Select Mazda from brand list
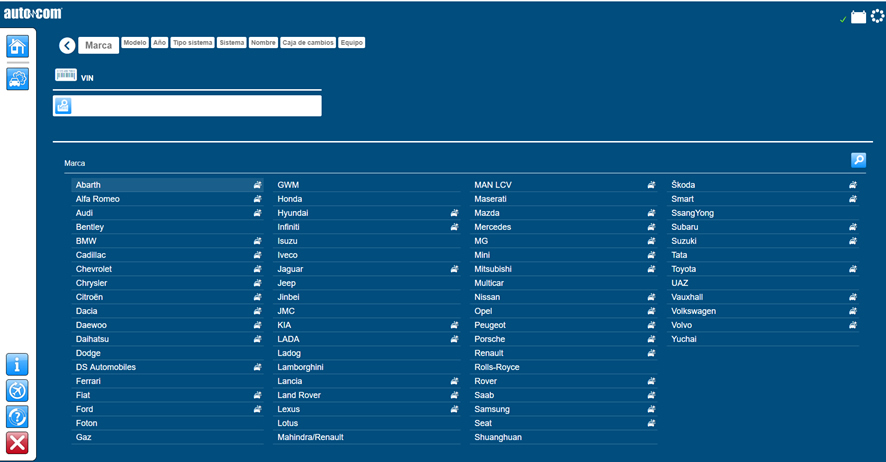The height and width of the screenshot is (462, 886). click(564, 213)
